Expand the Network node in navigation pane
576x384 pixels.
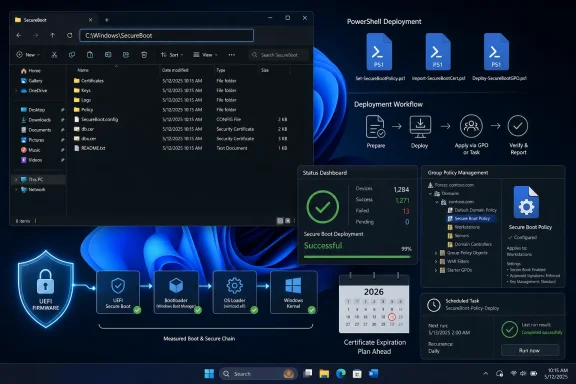point(16,190)
